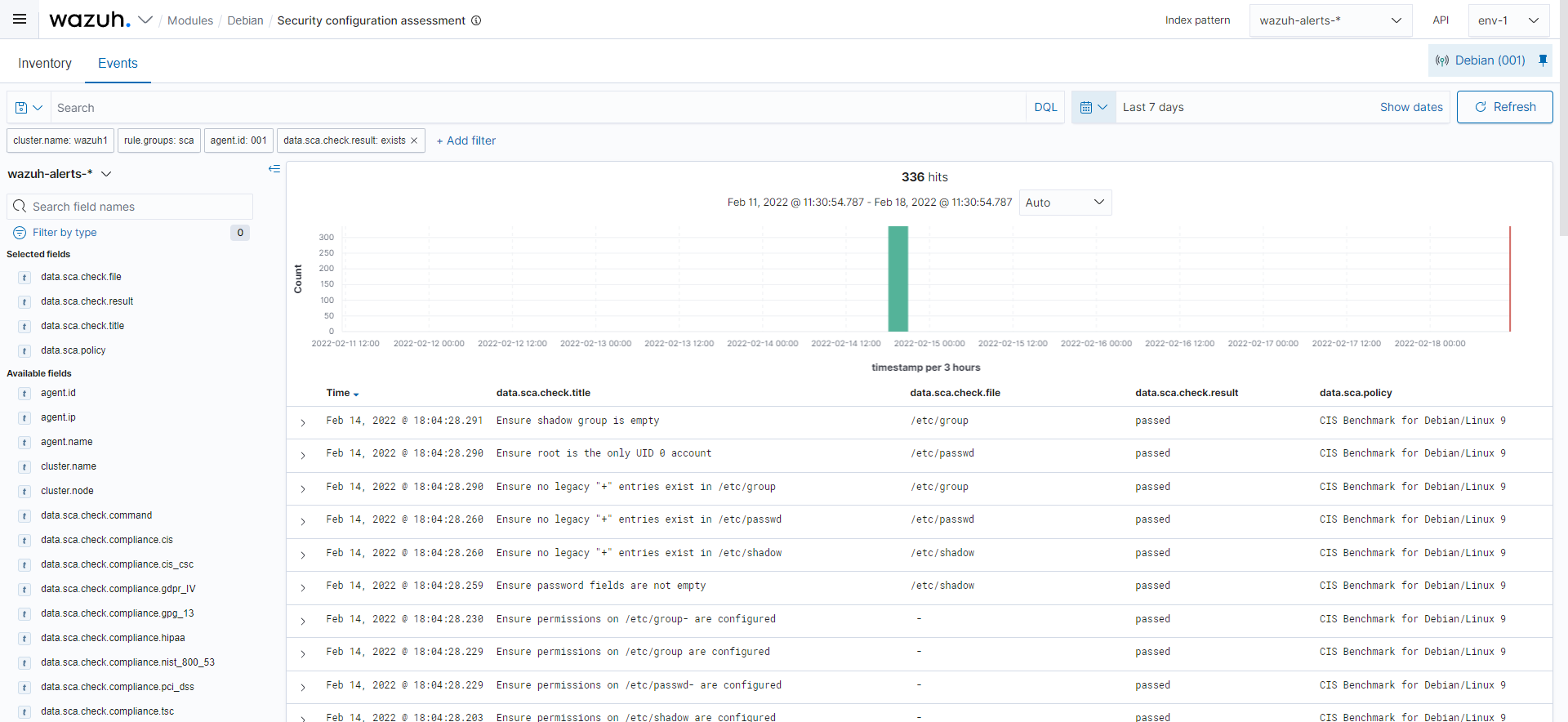This screenshot has height=722, width=1568.
Task: Select cluster.node available field
Action: pos(67,491)
